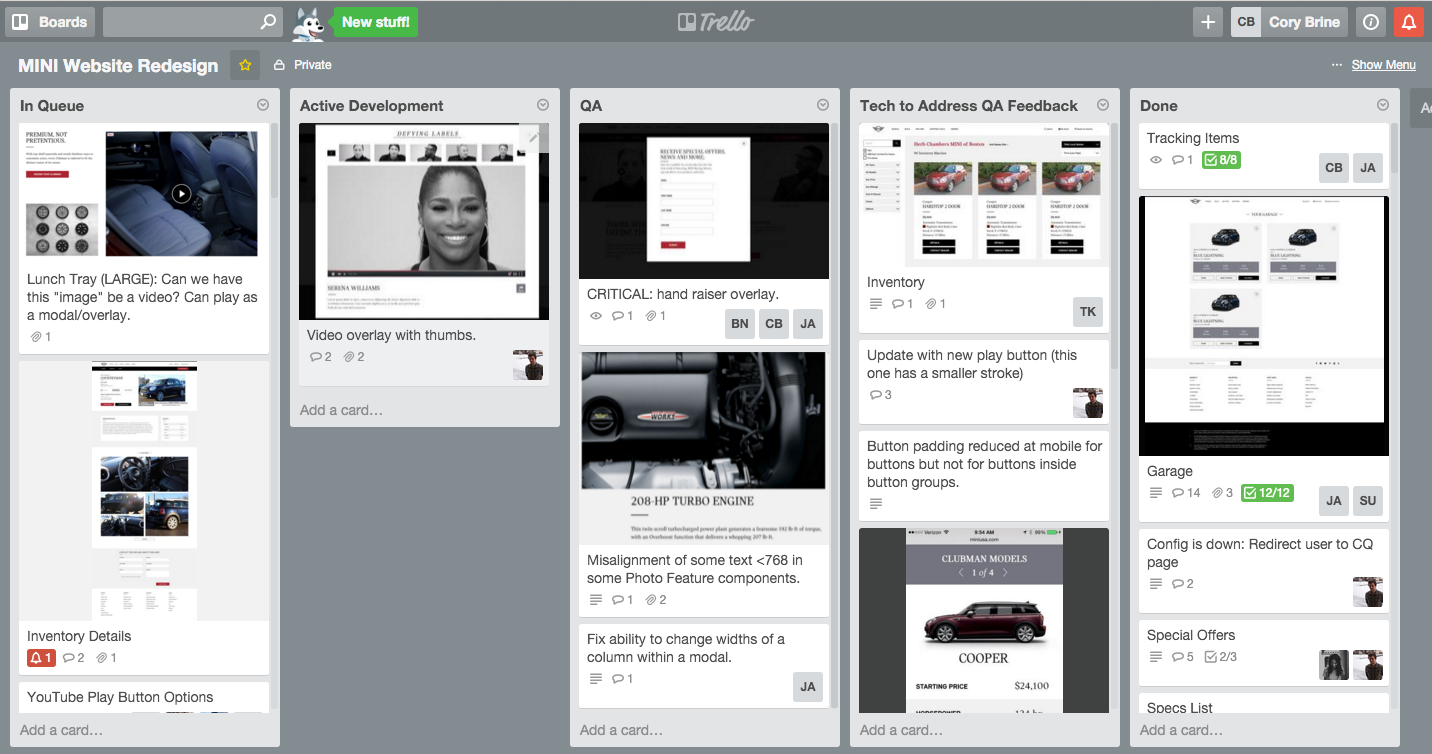Screen dimensions: 1432x754
Task: Edit Video overlay card pencil icon
Action: pos(534,138)
